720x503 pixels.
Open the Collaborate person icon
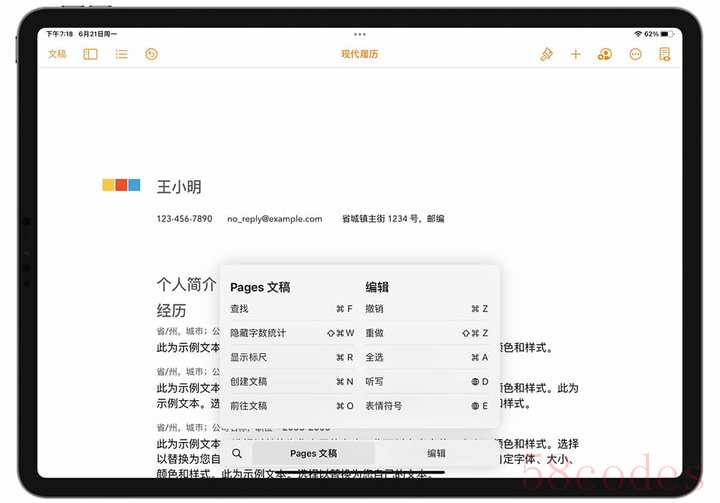coord(605,55)
